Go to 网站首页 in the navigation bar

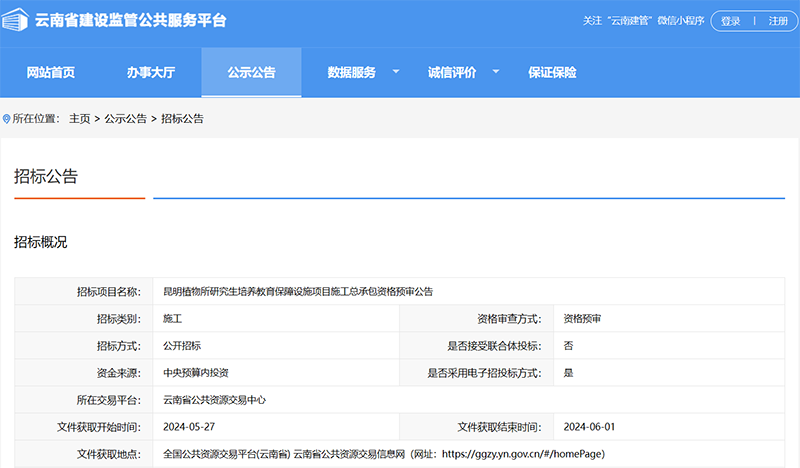pos(50,72)
